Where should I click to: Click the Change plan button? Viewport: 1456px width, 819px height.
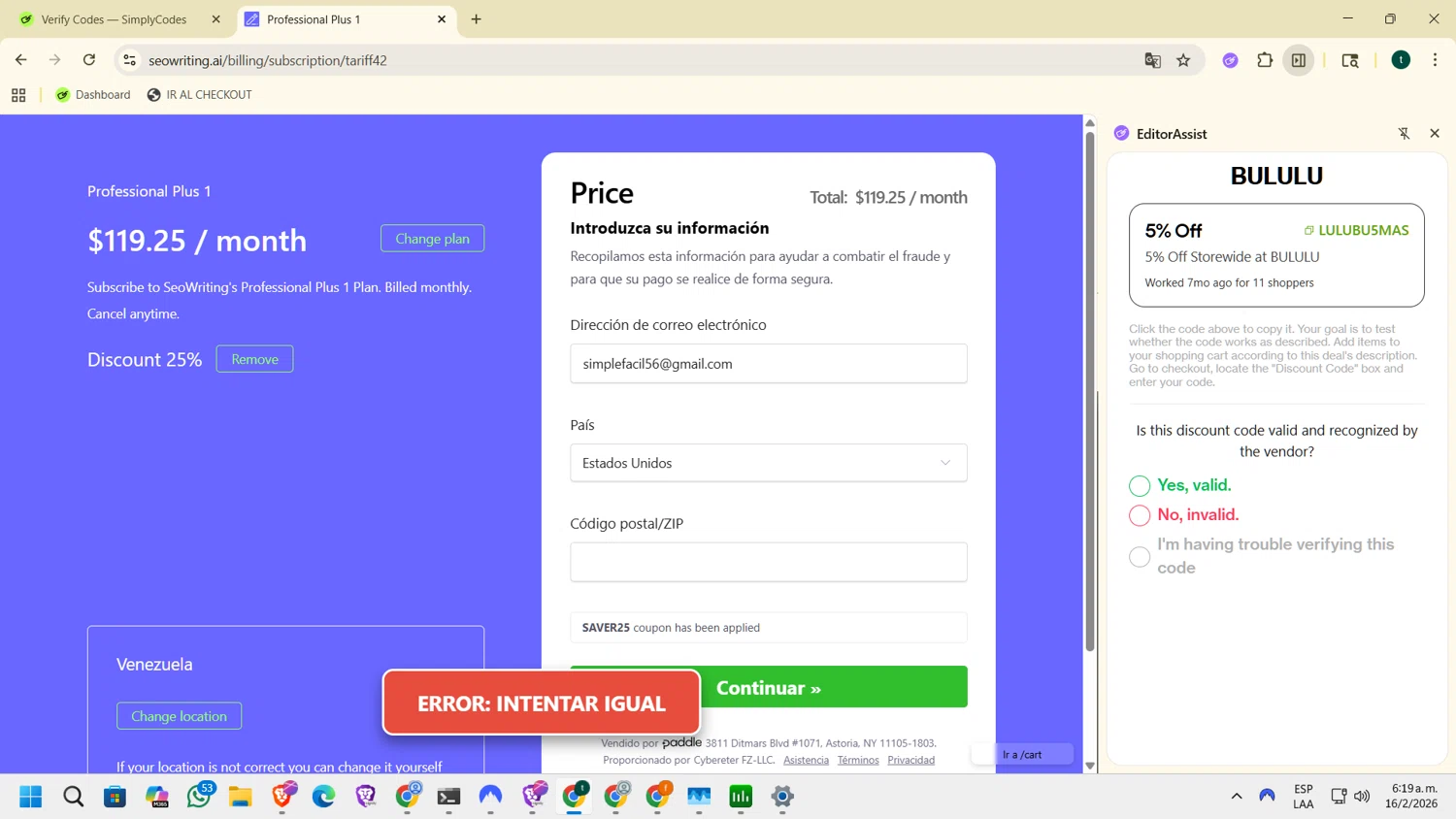pyautogui.click(x=432, y=239)
